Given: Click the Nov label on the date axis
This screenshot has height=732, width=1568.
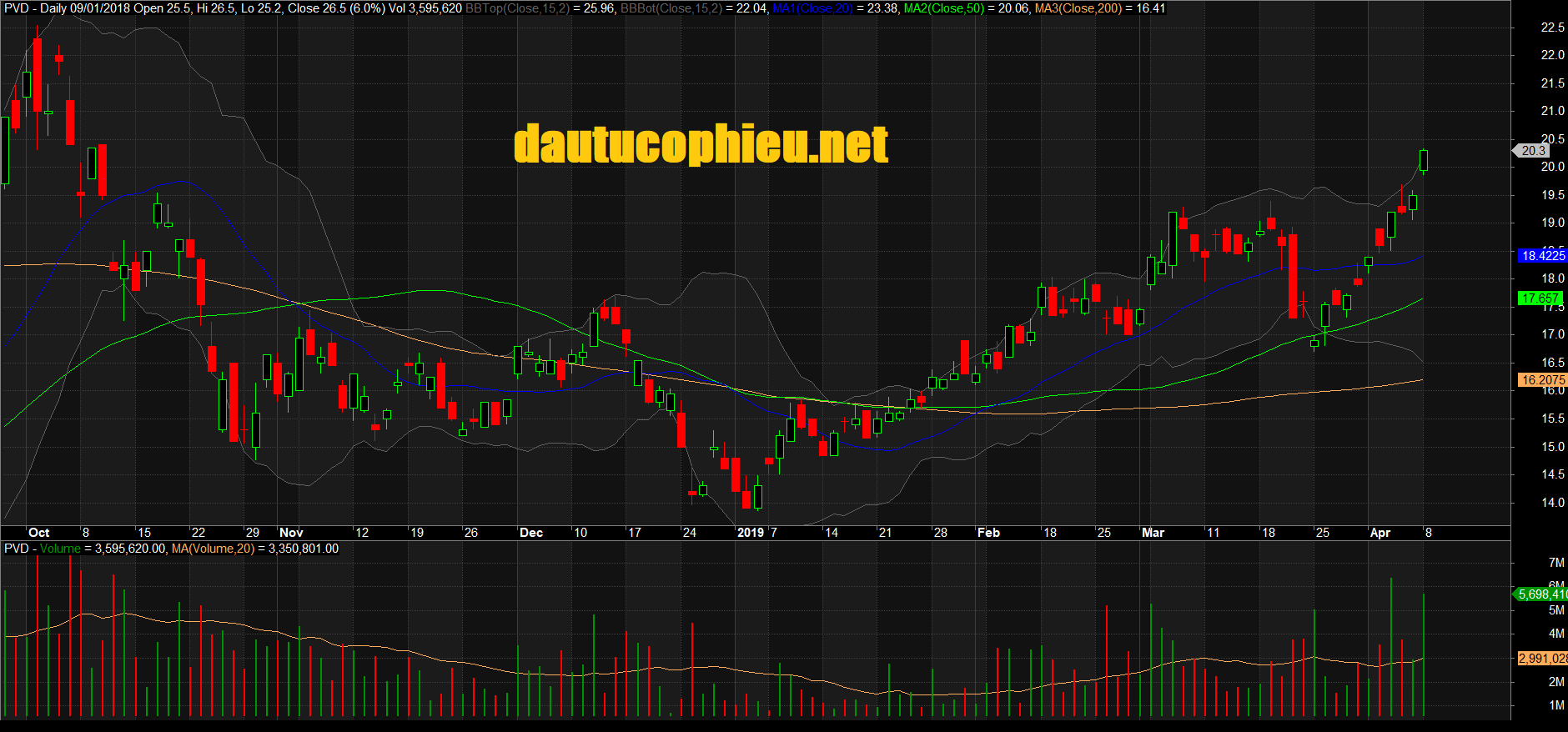Looking at the screenshot, I should coord(291,533).
